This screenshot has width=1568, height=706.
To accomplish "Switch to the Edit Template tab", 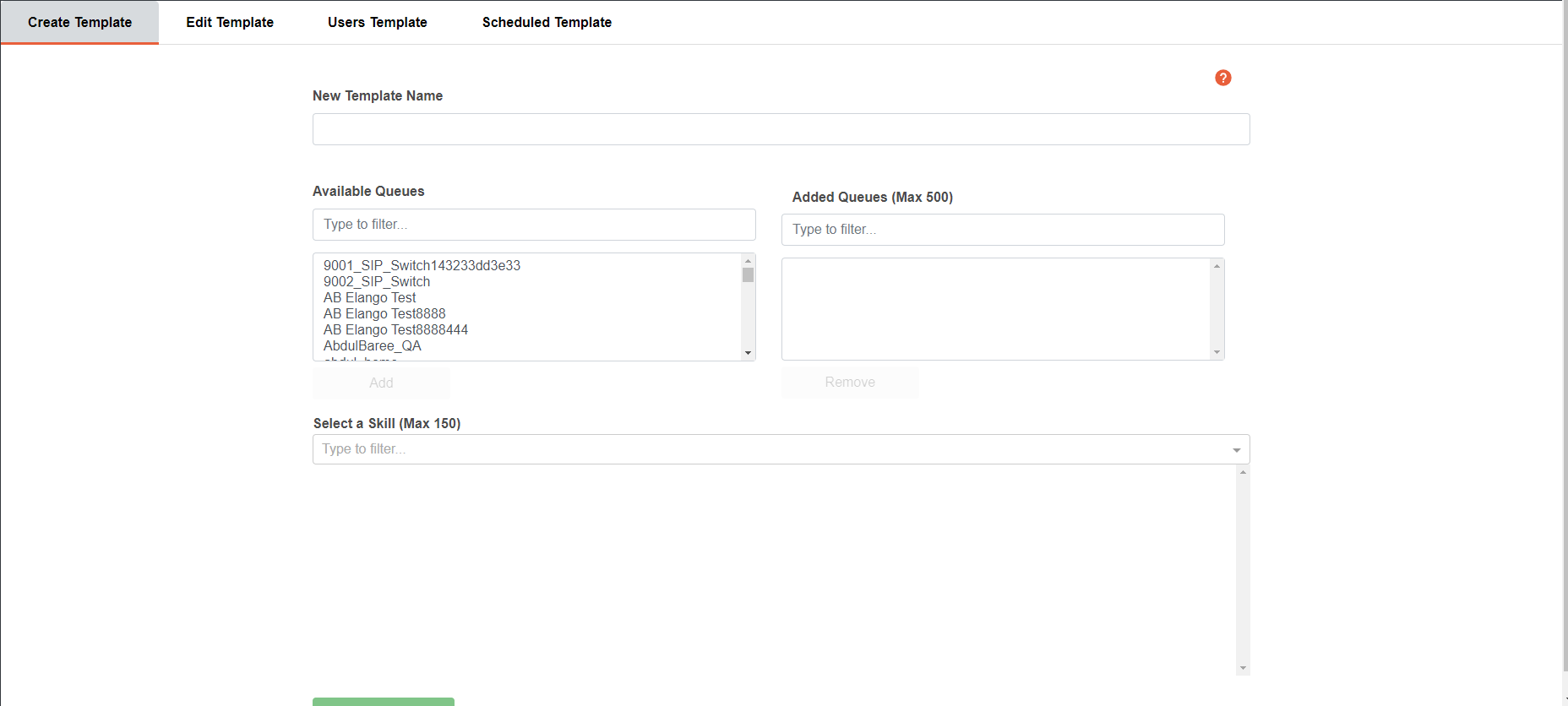I will pos(230,23).
